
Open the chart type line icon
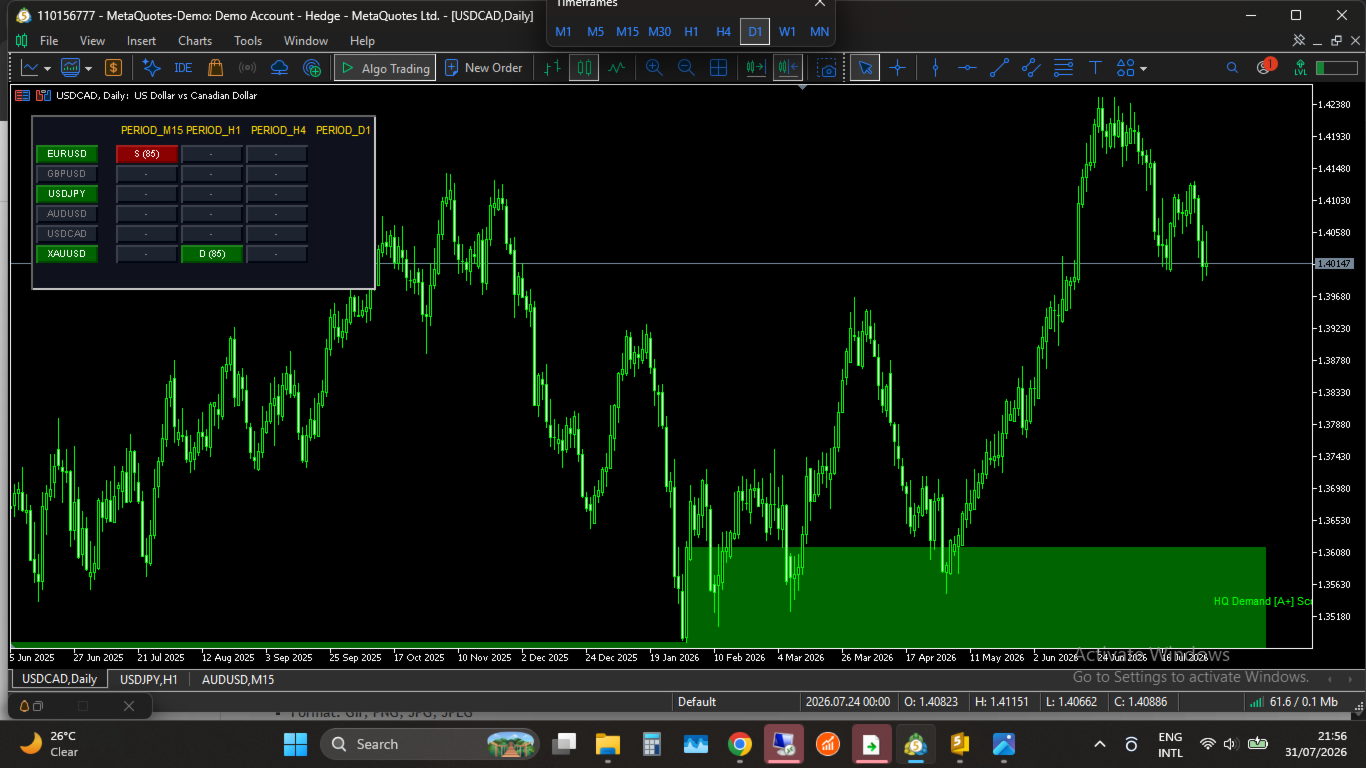click(x=30, y=68)
